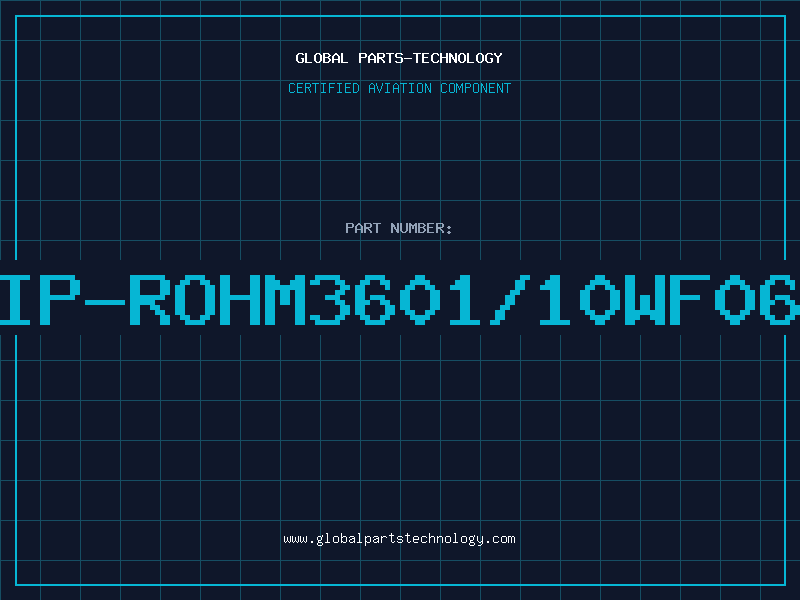This screenshot has width=800, height=600.
Task: Click the www prefix of the URL
Action: 296,539
